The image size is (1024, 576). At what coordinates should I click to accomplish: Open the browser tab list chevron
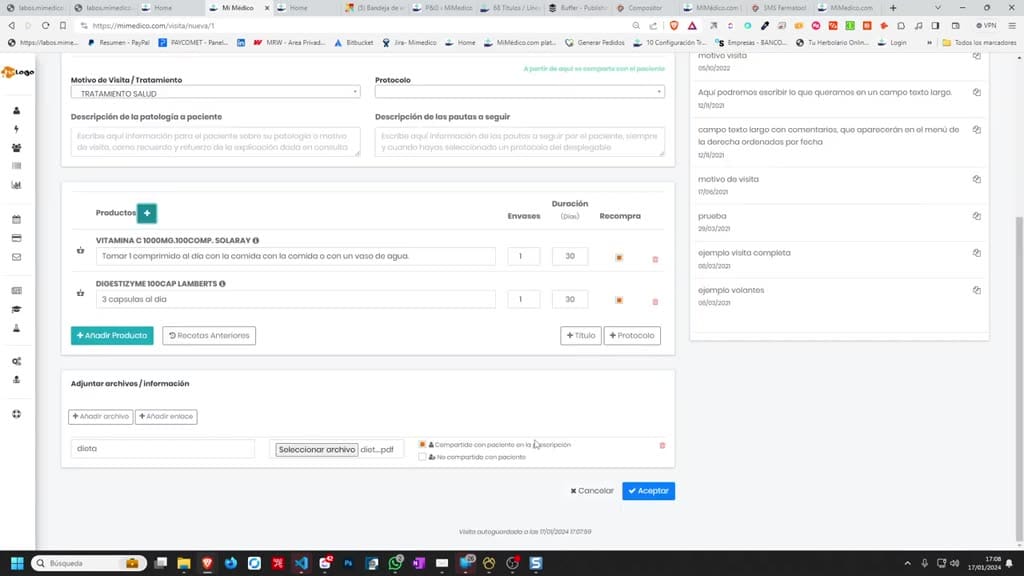click(938, 8)
